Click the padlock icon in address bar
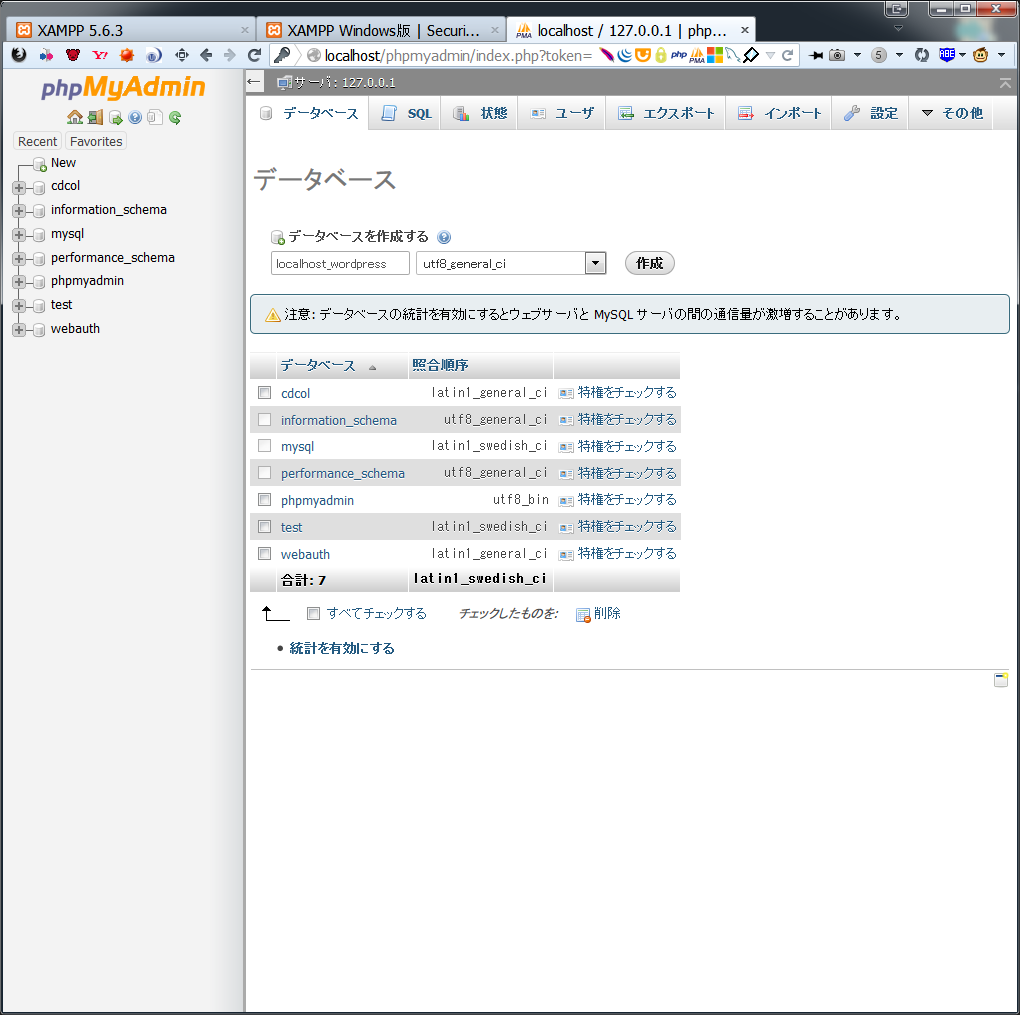 tap(661, 55)
